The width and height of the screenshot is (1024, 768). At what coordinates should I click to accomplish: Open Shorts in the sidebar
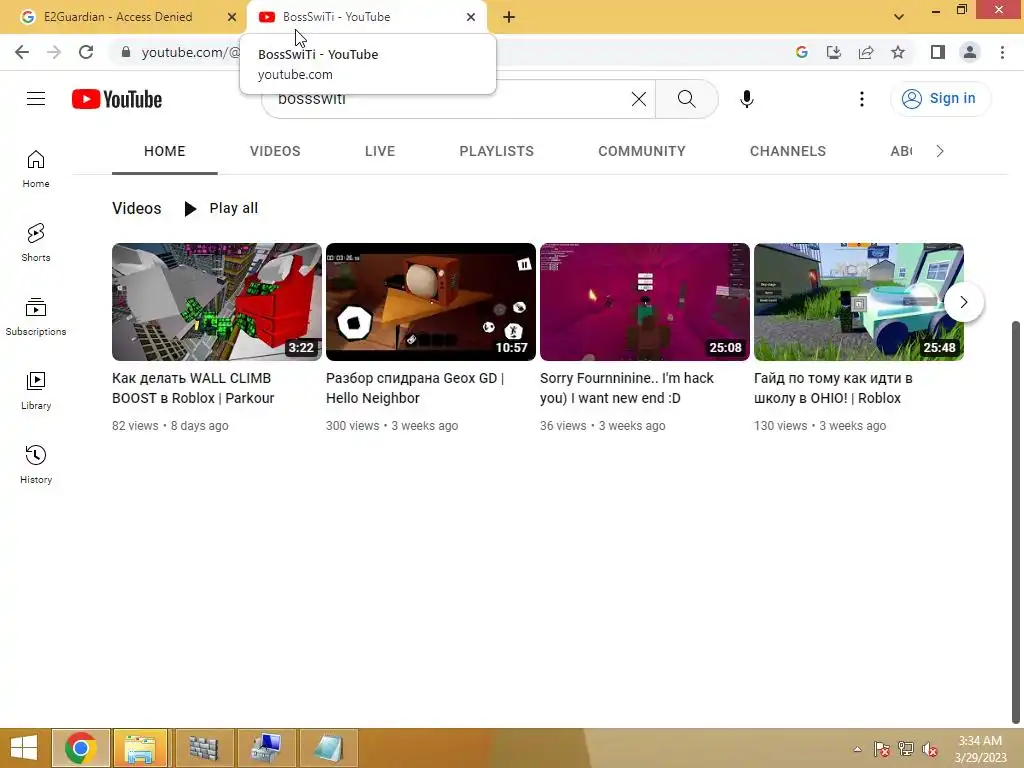pos(36,242)
